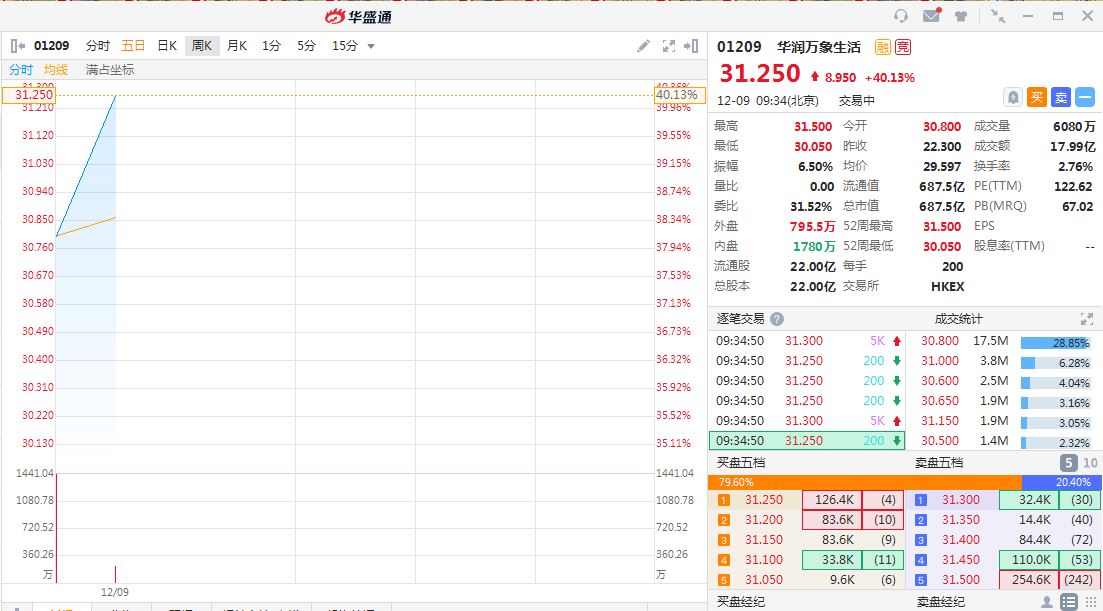Image resolution: width=1103 pixels, height=611 pixels.
Task: Select the highlighted 09:34:50 31.250 trade row
Action: (807, 441)
